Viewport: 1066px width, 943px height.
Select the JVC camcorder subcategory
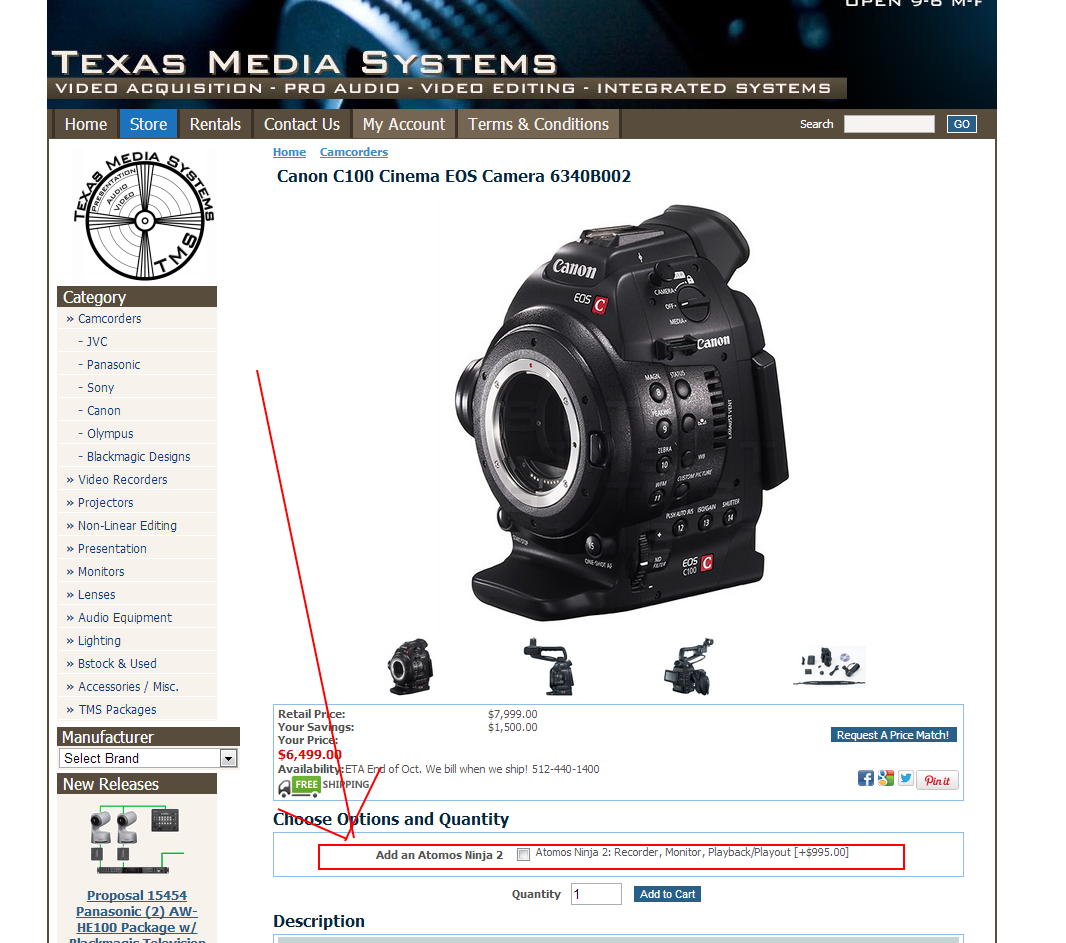(x=97, y=342)
